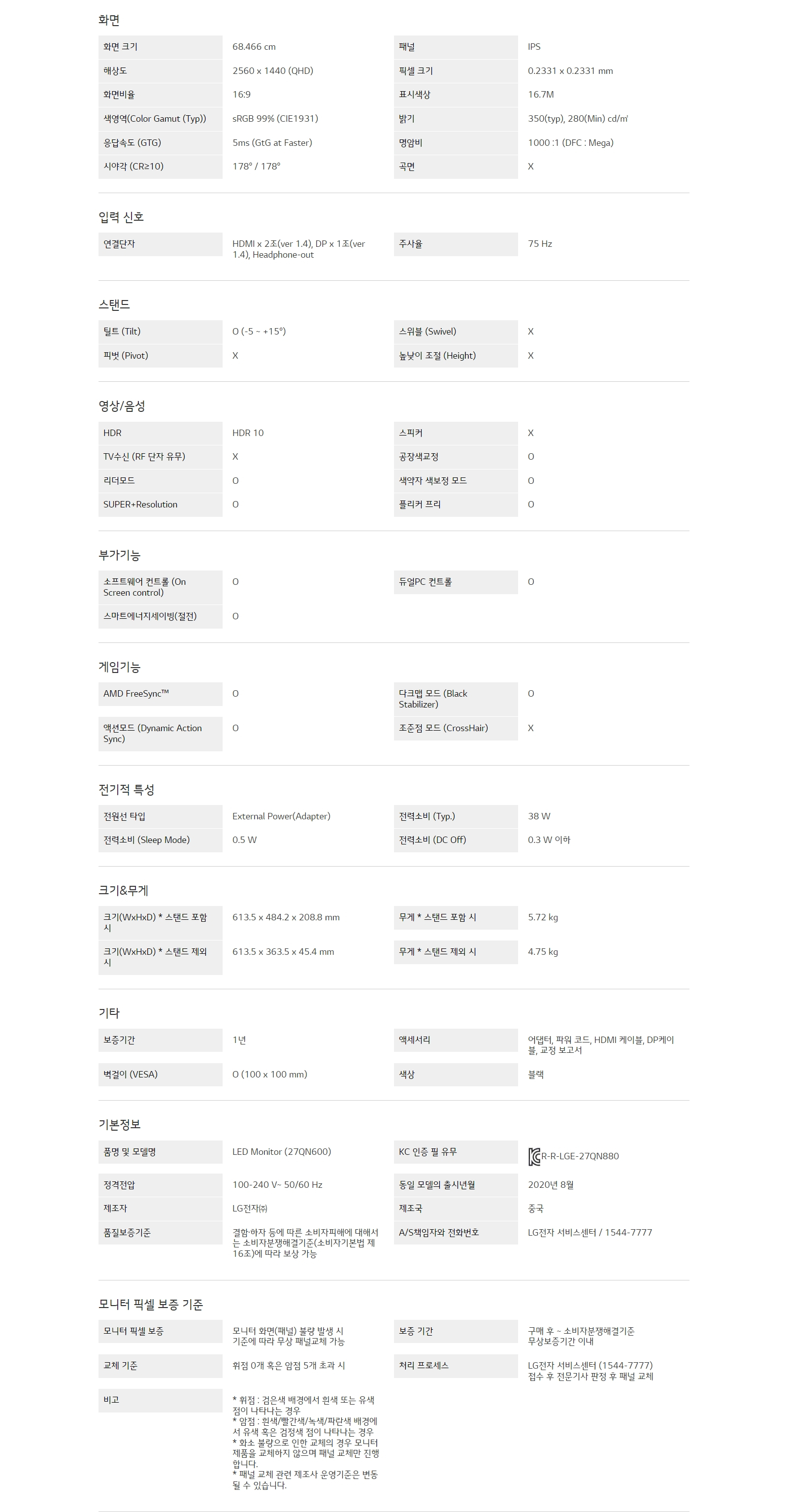Select the brightness value '350(typ), 280(Min) cd/㎡'
This screenshot has width=788, height=1512.
click(578, 119)
